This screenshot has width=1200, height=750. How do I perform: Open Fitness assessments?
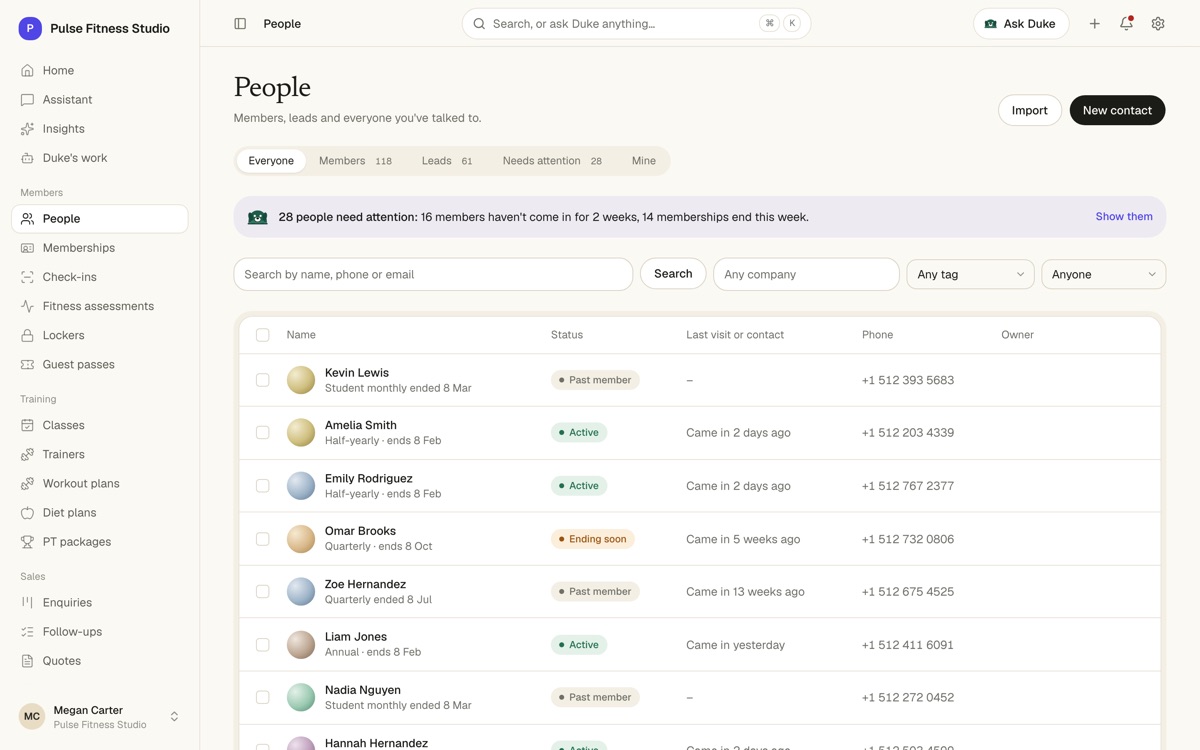(99, 306)
